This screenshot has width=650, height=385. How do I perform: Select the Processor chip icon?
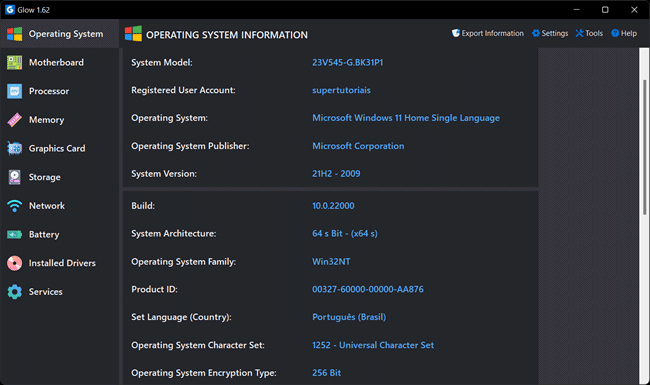coord(15,91)
